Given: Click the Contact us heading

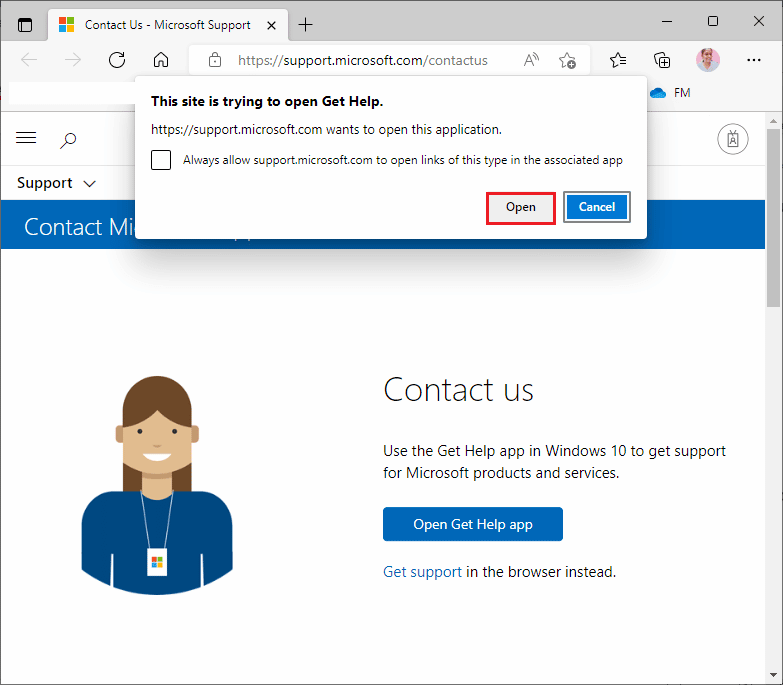Looking at the screenshot, I should tap(458, 390).
